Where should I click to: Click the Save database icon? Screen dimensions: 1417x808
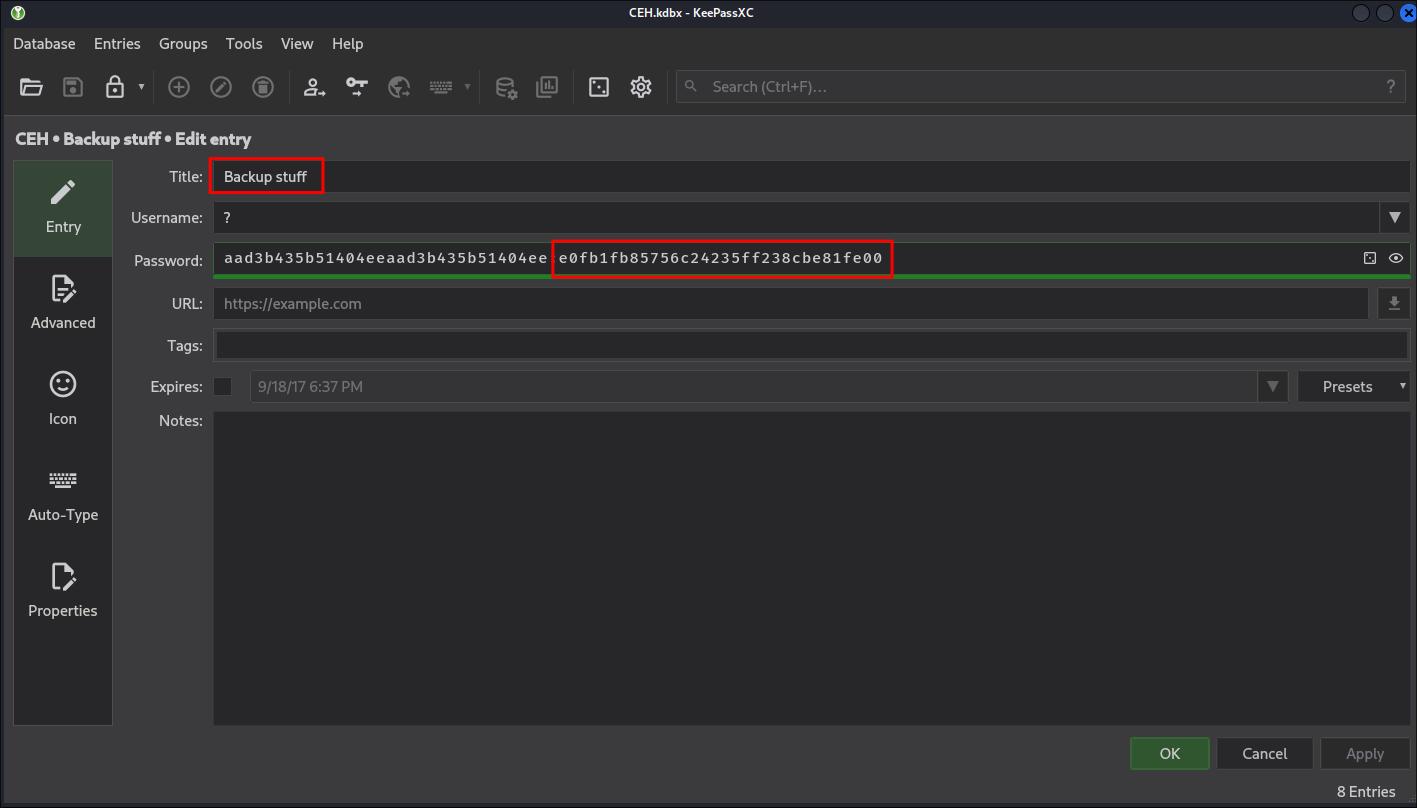click(x=73, y=87)
